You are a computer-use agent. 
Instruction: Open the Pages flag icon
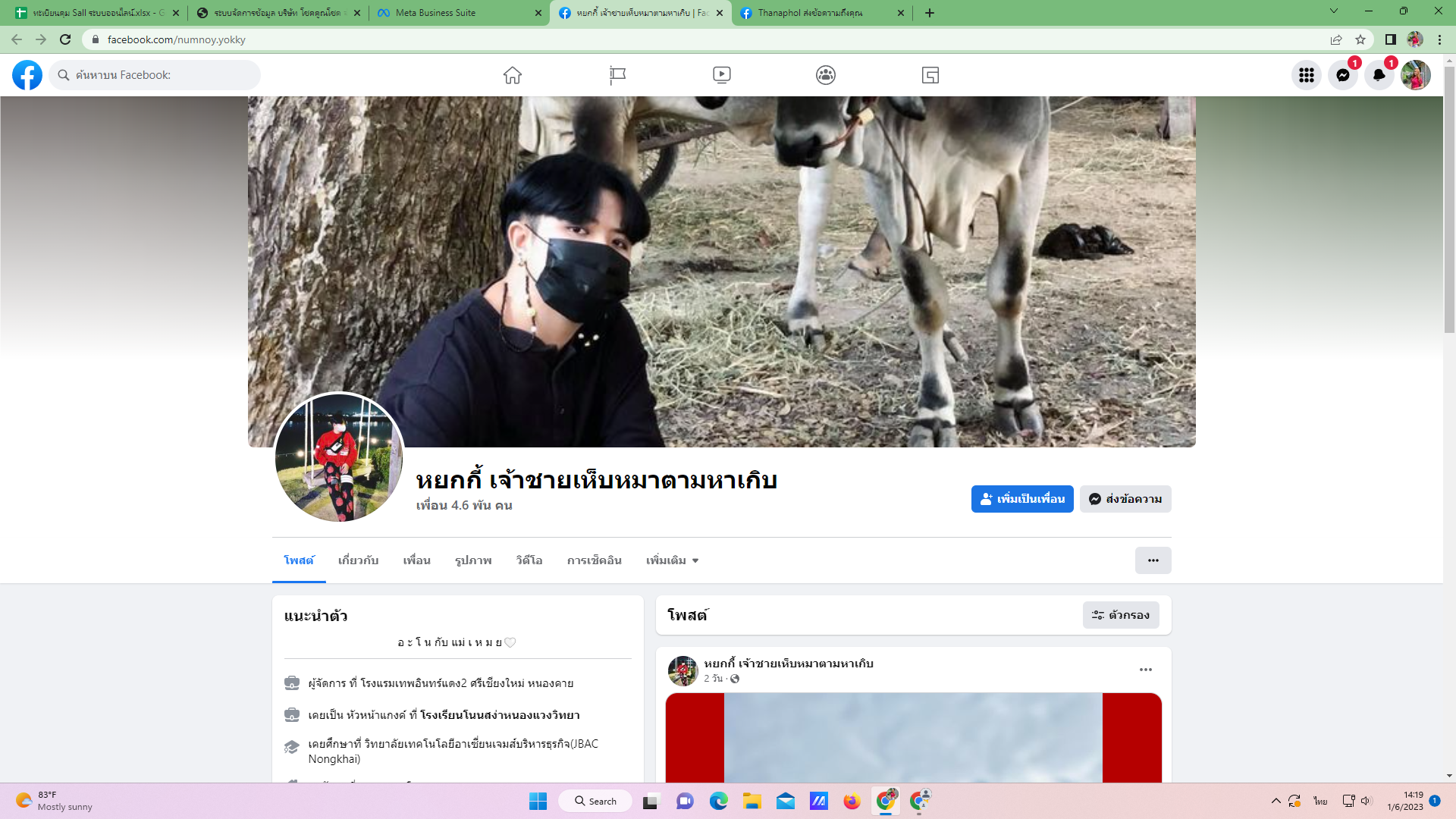click(617, 75)
